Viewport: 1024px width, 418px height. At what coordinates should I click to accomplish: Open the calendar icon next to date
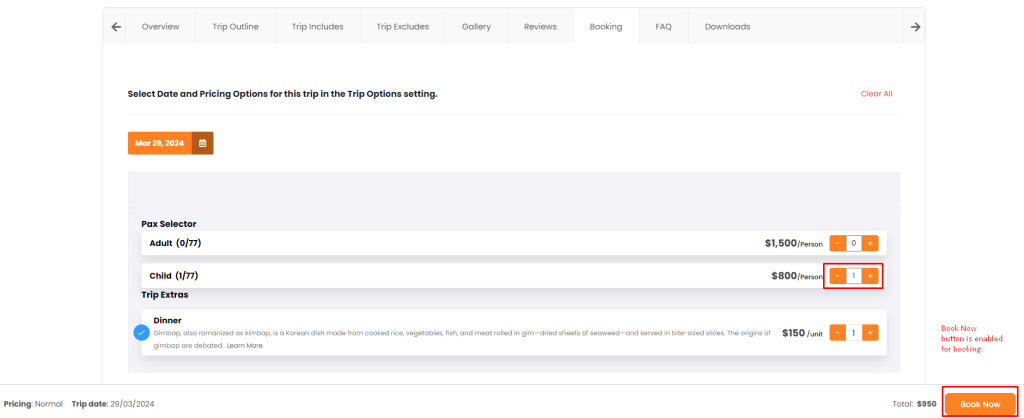pos(202,143)
